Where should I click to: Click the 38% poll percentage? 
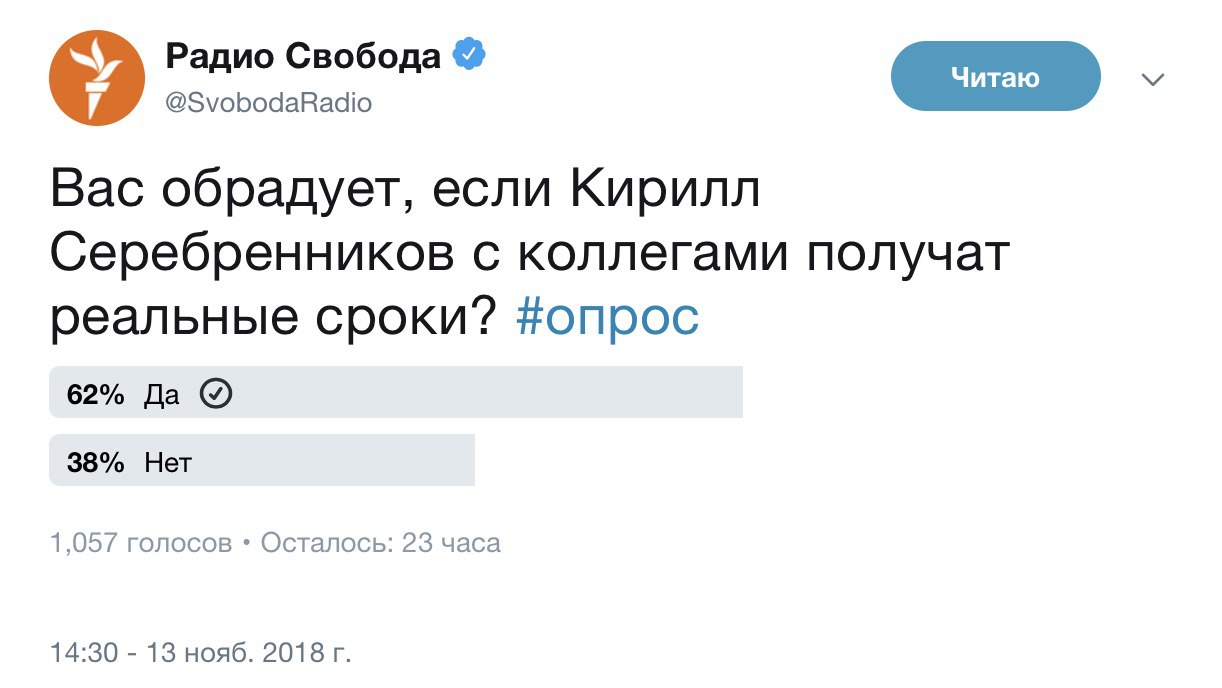point(95,463)
